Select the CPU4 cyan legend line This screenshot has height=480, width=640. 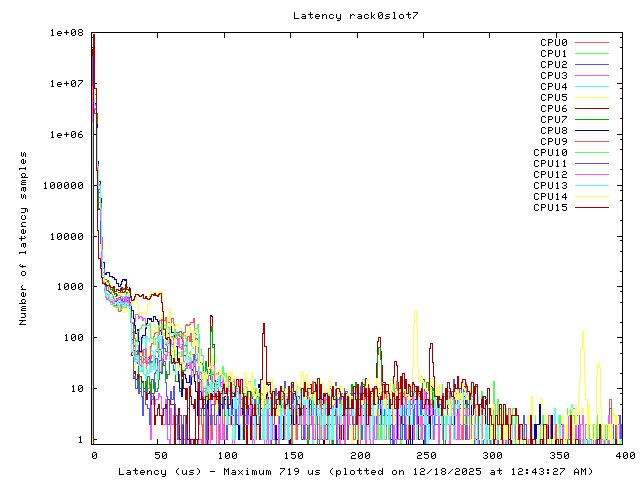[x=592, y=87]
